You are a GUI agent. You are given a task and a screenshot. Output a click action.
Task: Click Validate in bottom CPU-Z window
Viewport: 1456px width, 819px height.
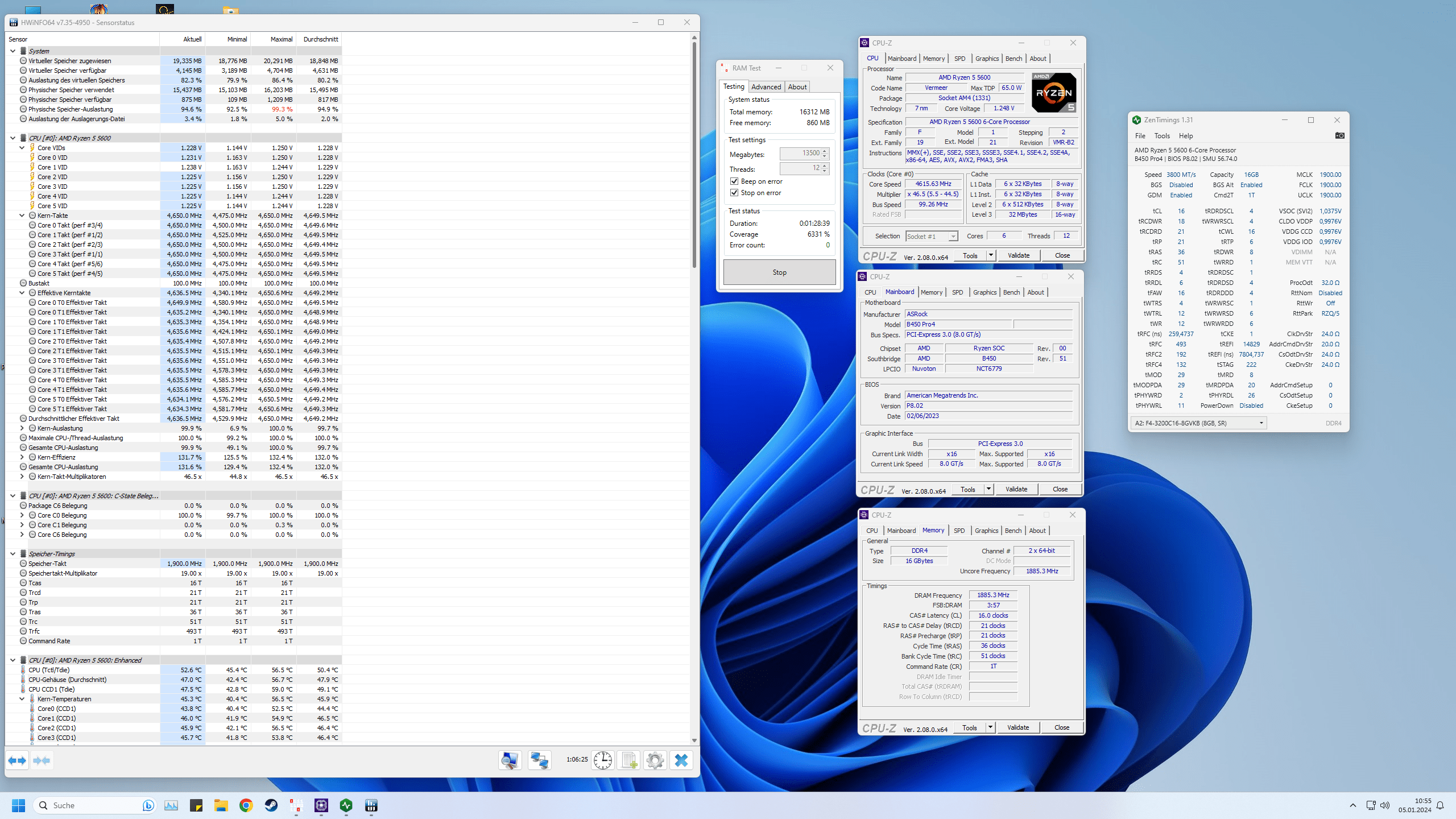point(1018,727)
